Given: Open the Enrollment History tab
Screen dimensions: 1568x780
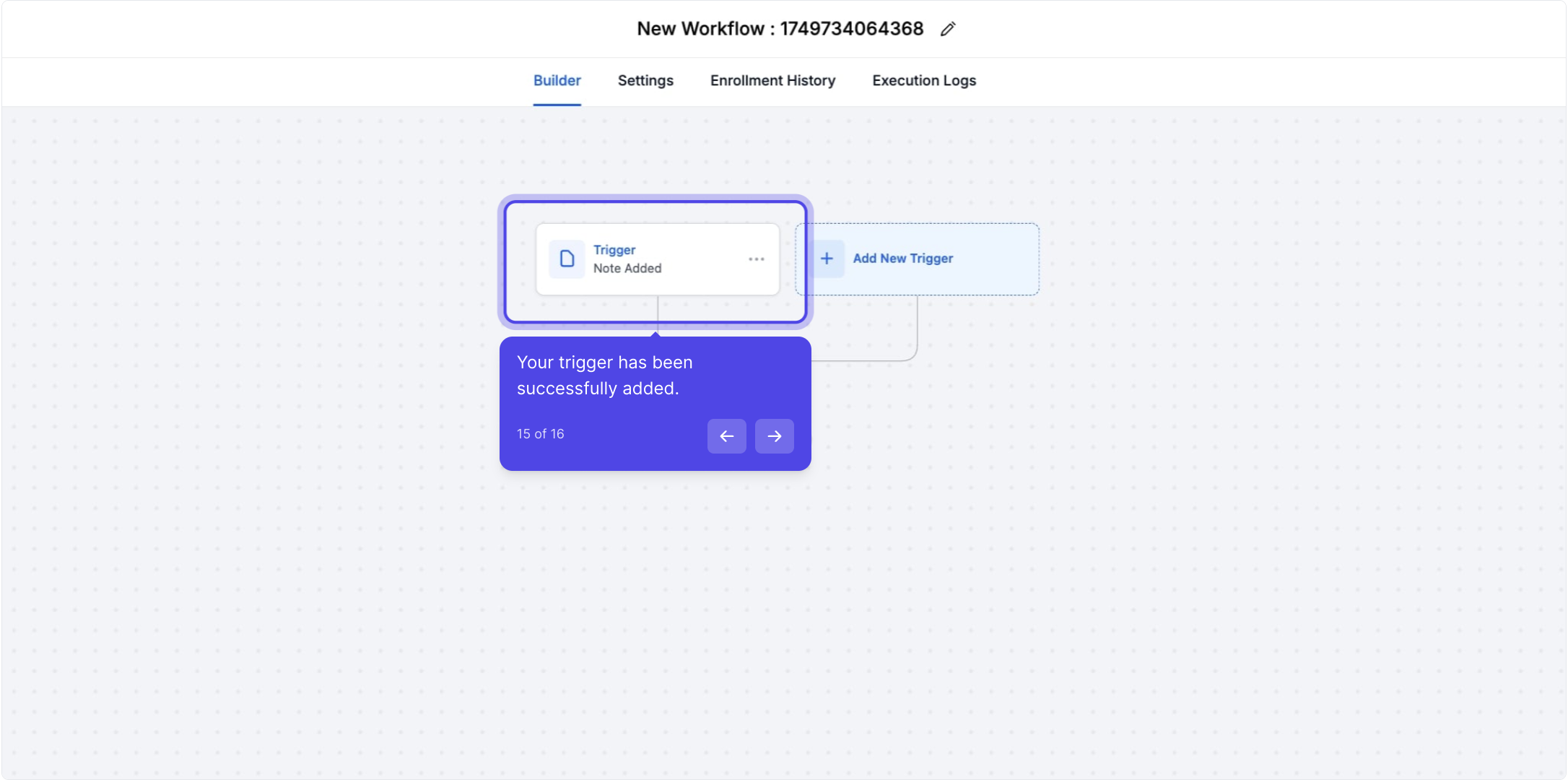Looking at the screenshot, I should 772,81.
